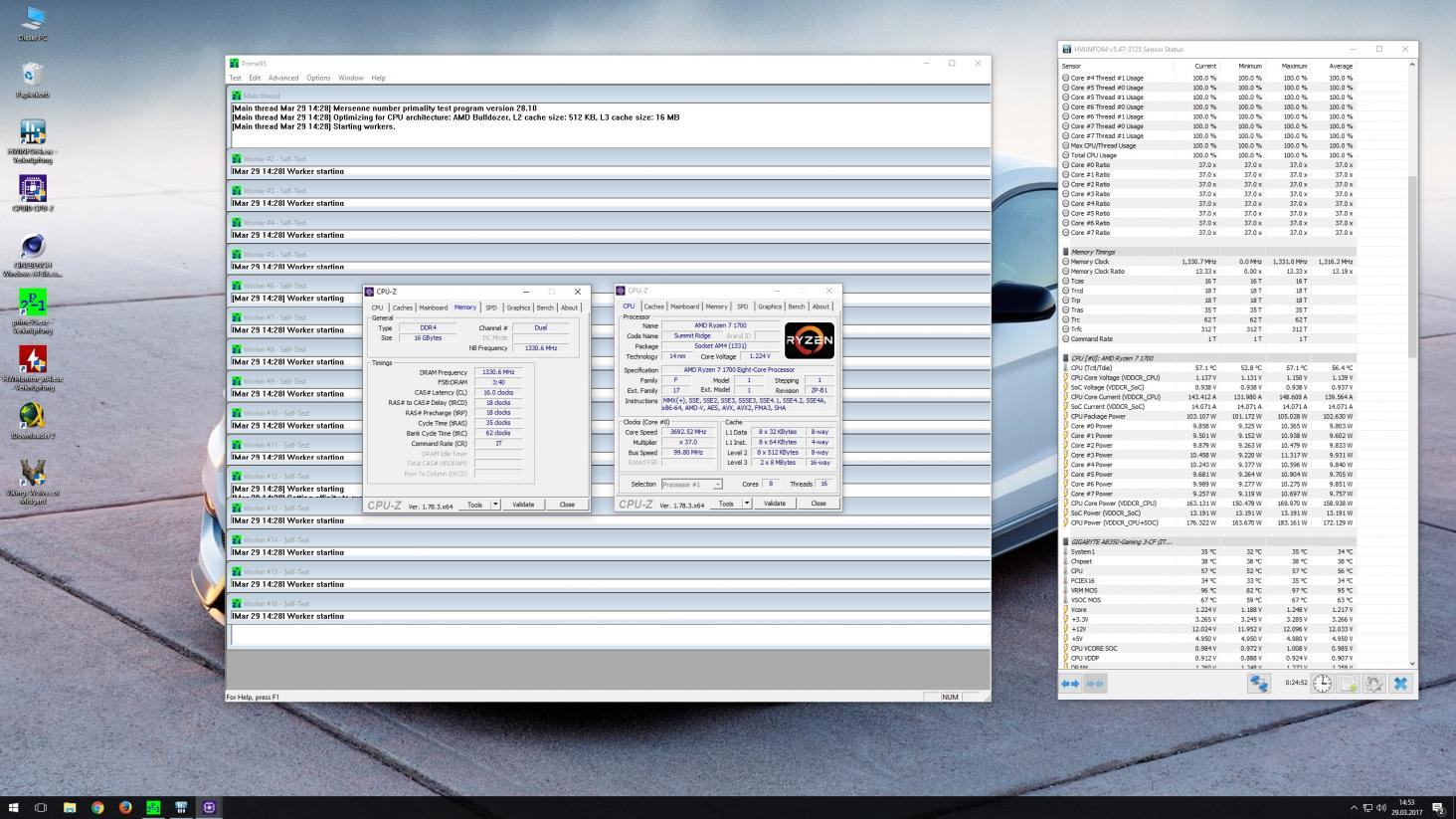Click the Windows Start button
Viewport: 1456px width, 819px height.
pos(14,807)
